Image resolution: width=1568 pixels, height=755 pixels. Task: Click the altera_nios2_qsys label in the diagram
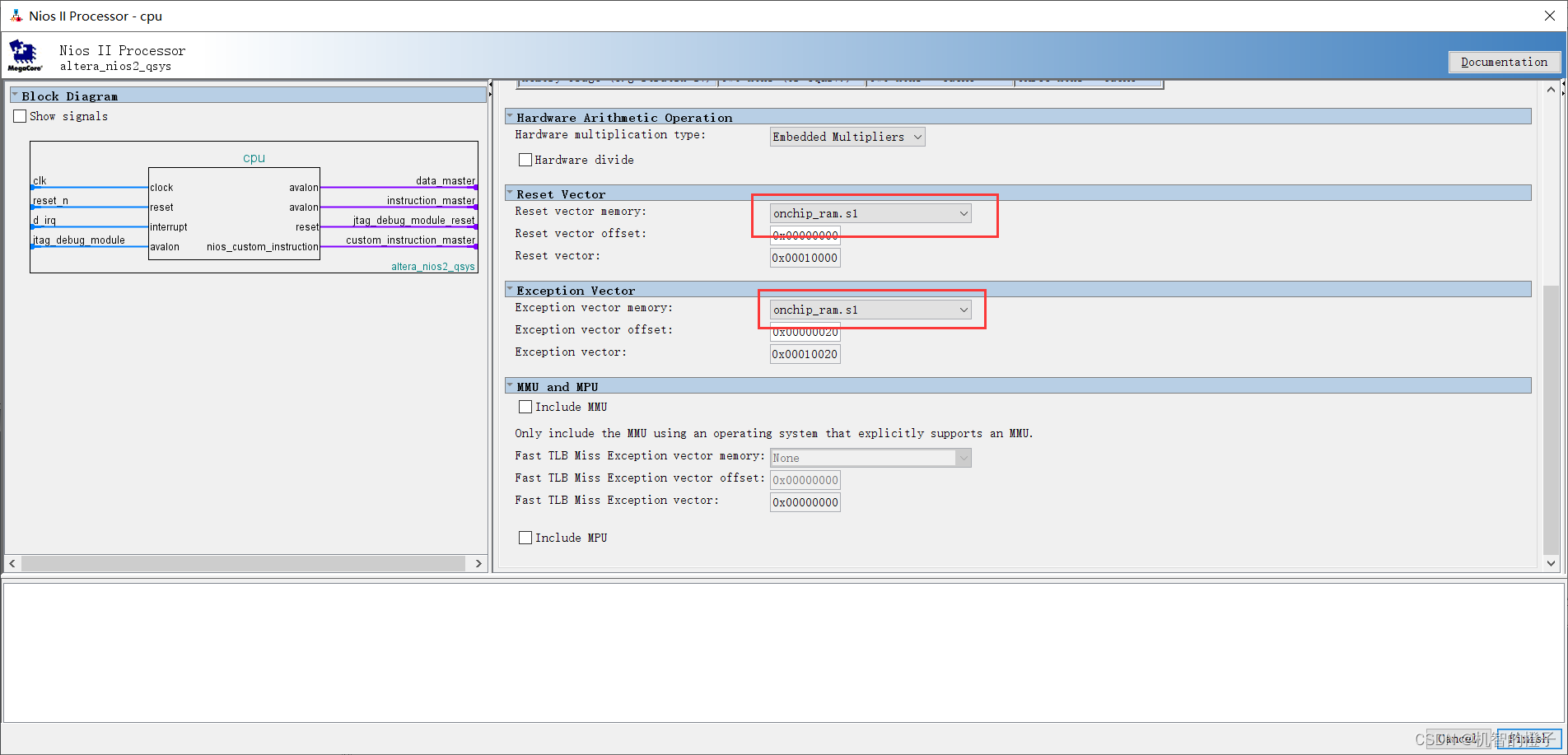433,266
